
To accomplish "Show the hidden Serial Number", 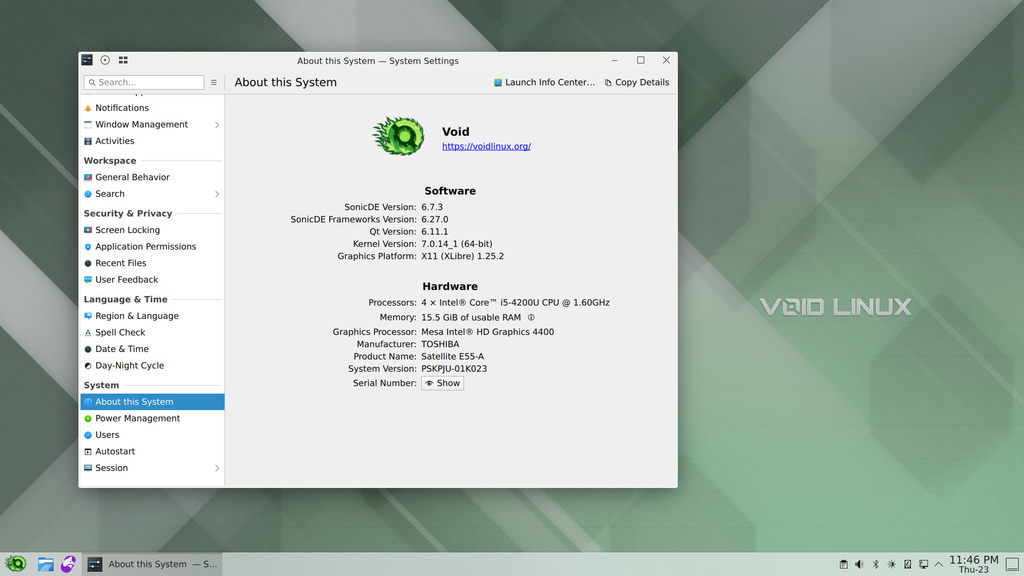I will 442,383.
